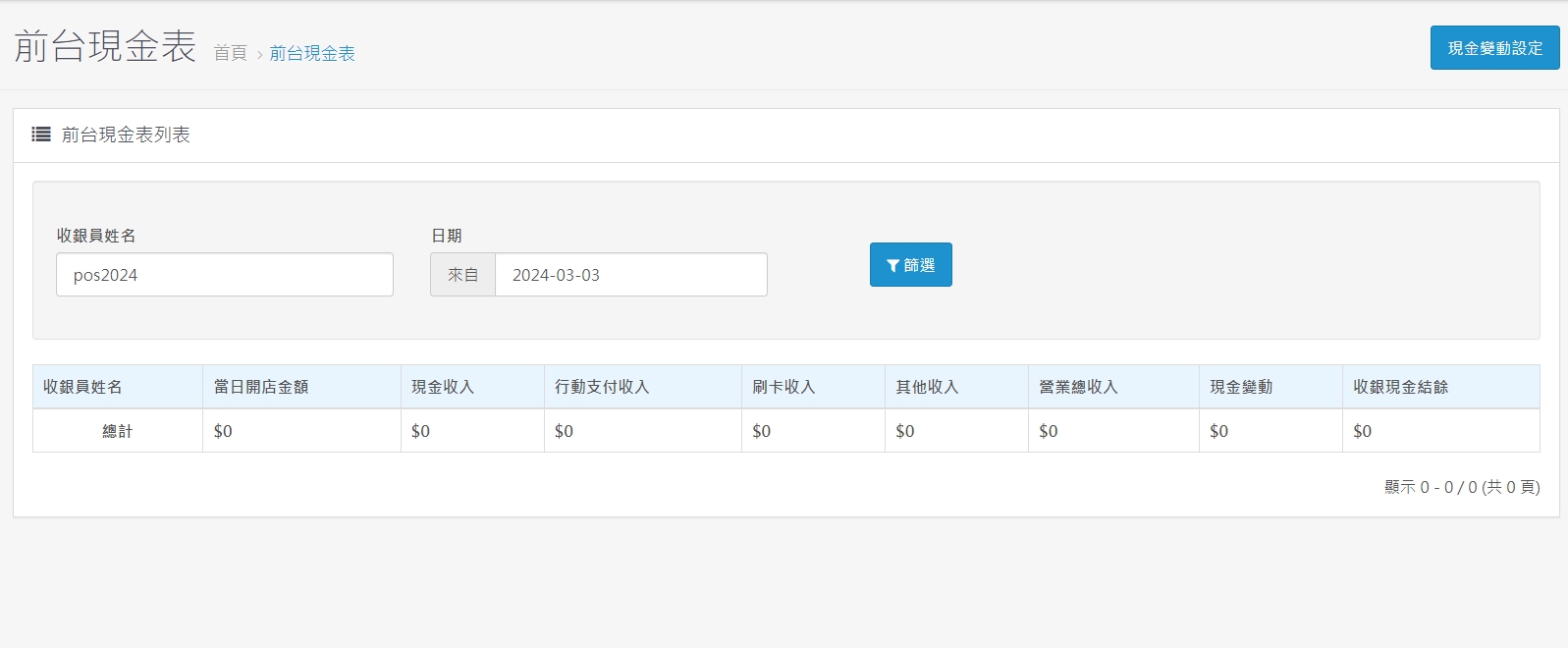Click the $0 value under 收銀現金結餘
The height and width of the screenshot is (648, 1568).
[x=1362, y=431]
